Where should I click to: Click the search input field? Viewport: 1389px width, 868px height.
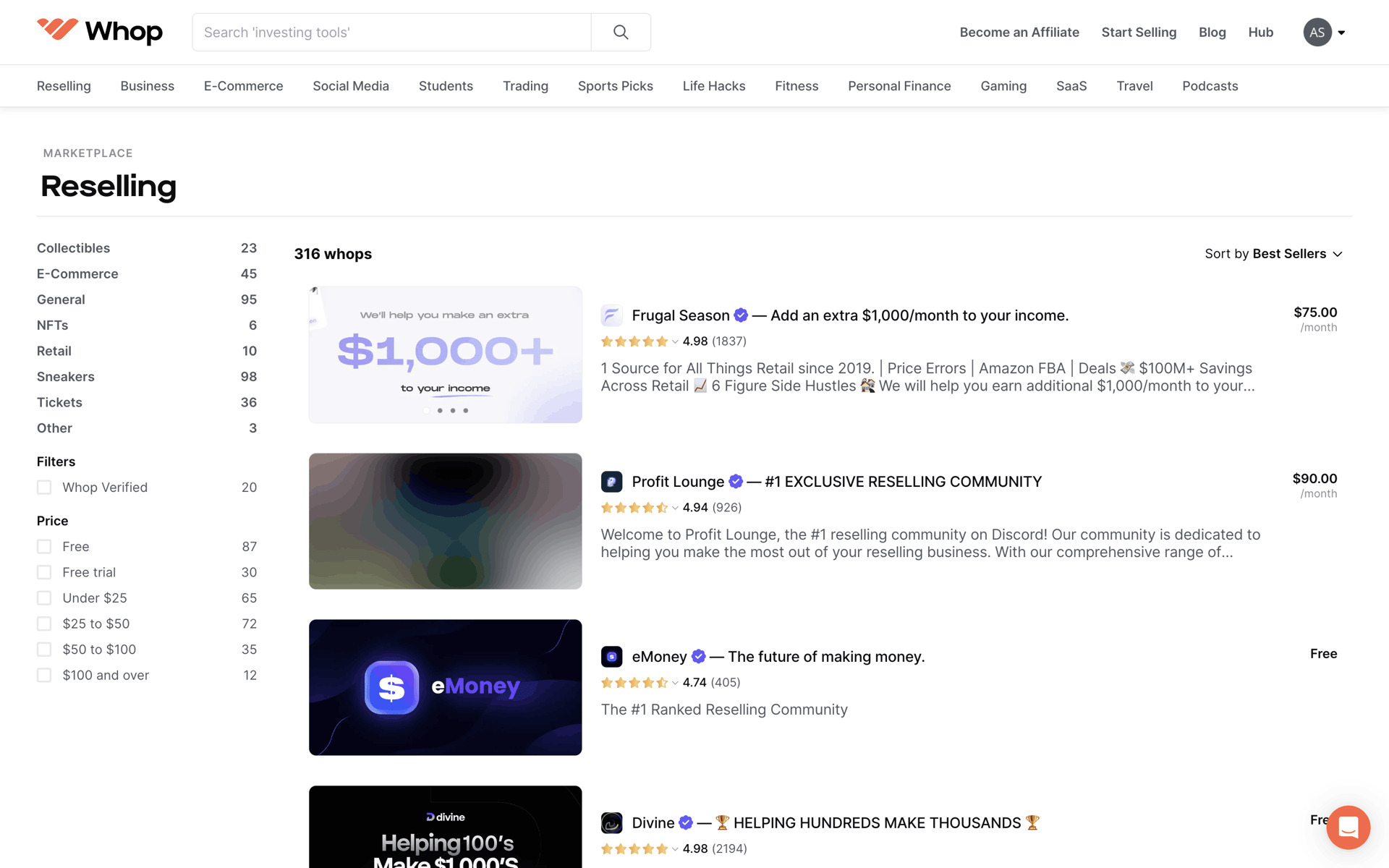pos(391,32)
